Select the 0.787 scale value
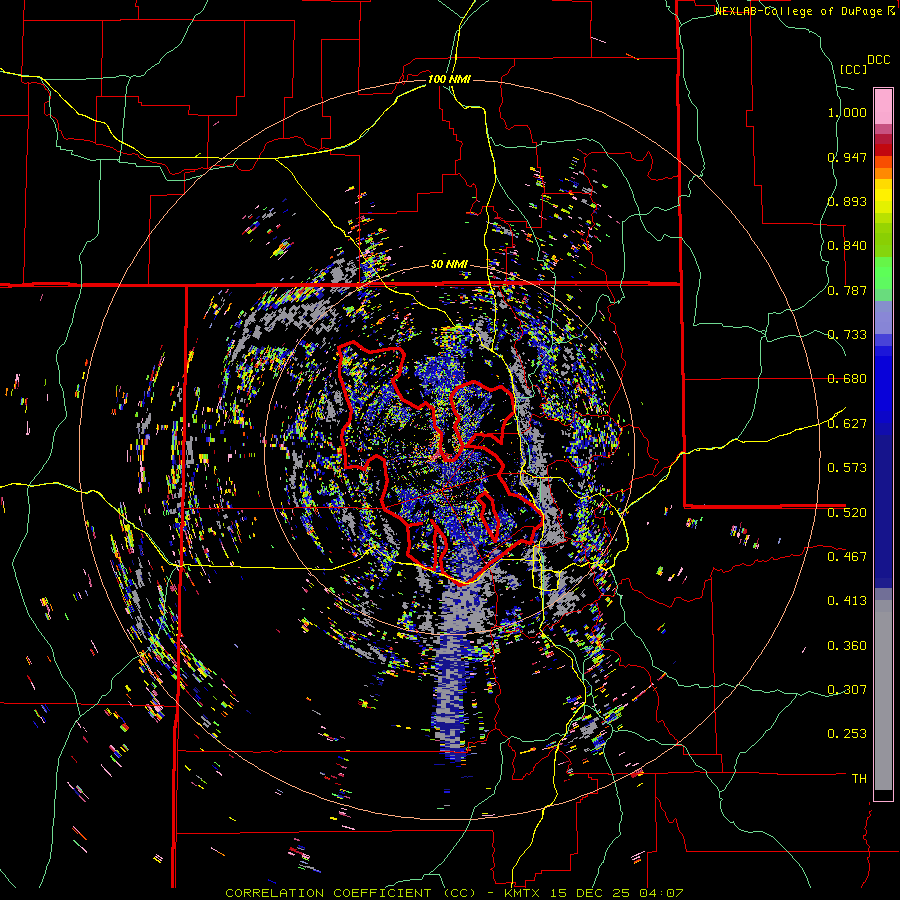900x900 pixels. 847,290
